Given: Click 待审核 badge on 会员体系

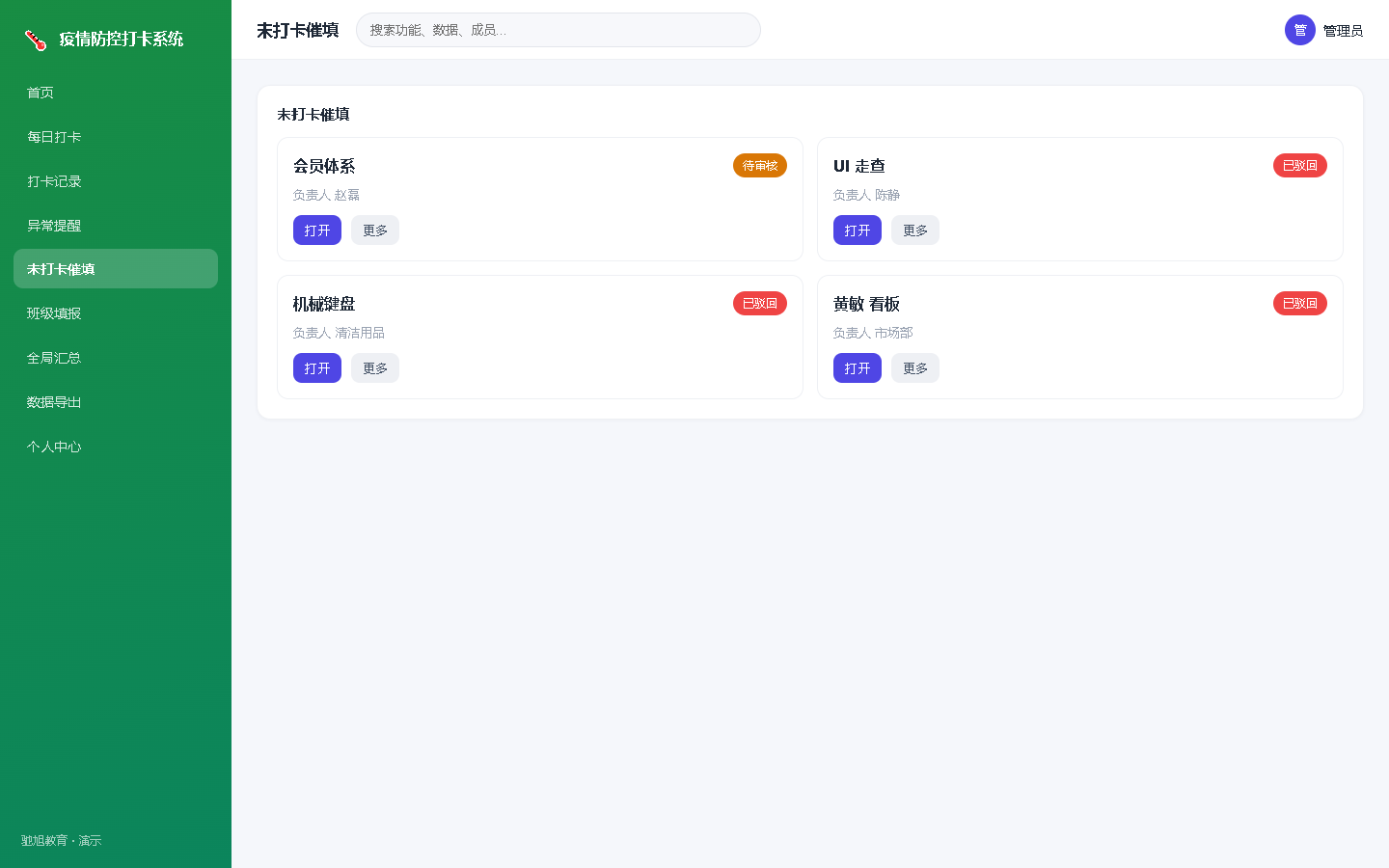Looking at the screenshot, I should 760,166.
